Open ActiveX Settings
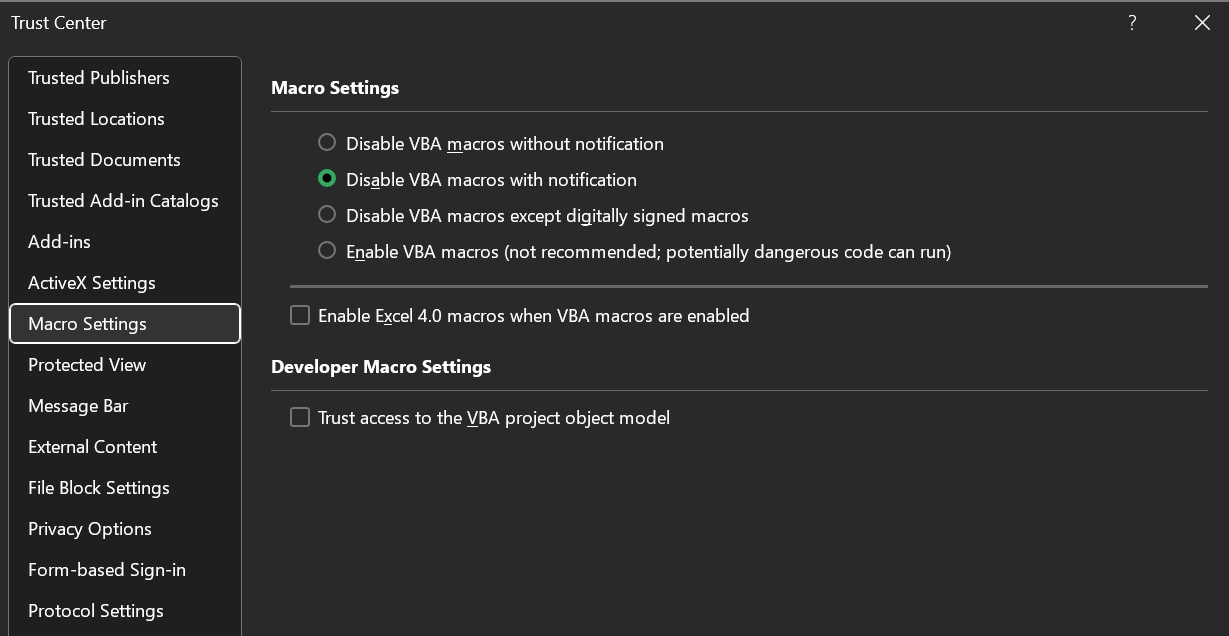 coord(91,283)
